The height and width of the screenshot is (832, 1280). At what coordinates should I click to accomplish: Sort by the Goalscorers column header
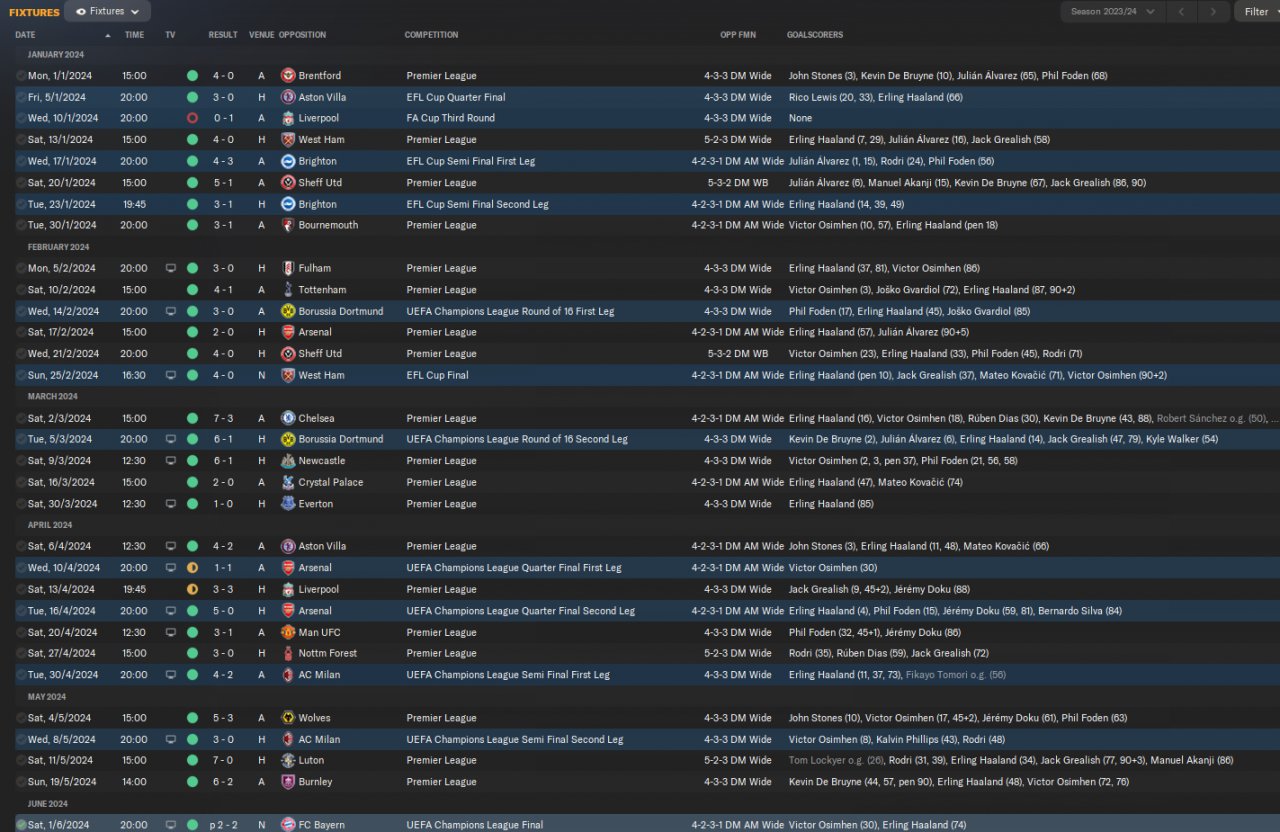pyautogui.click(x=815, y=35)
